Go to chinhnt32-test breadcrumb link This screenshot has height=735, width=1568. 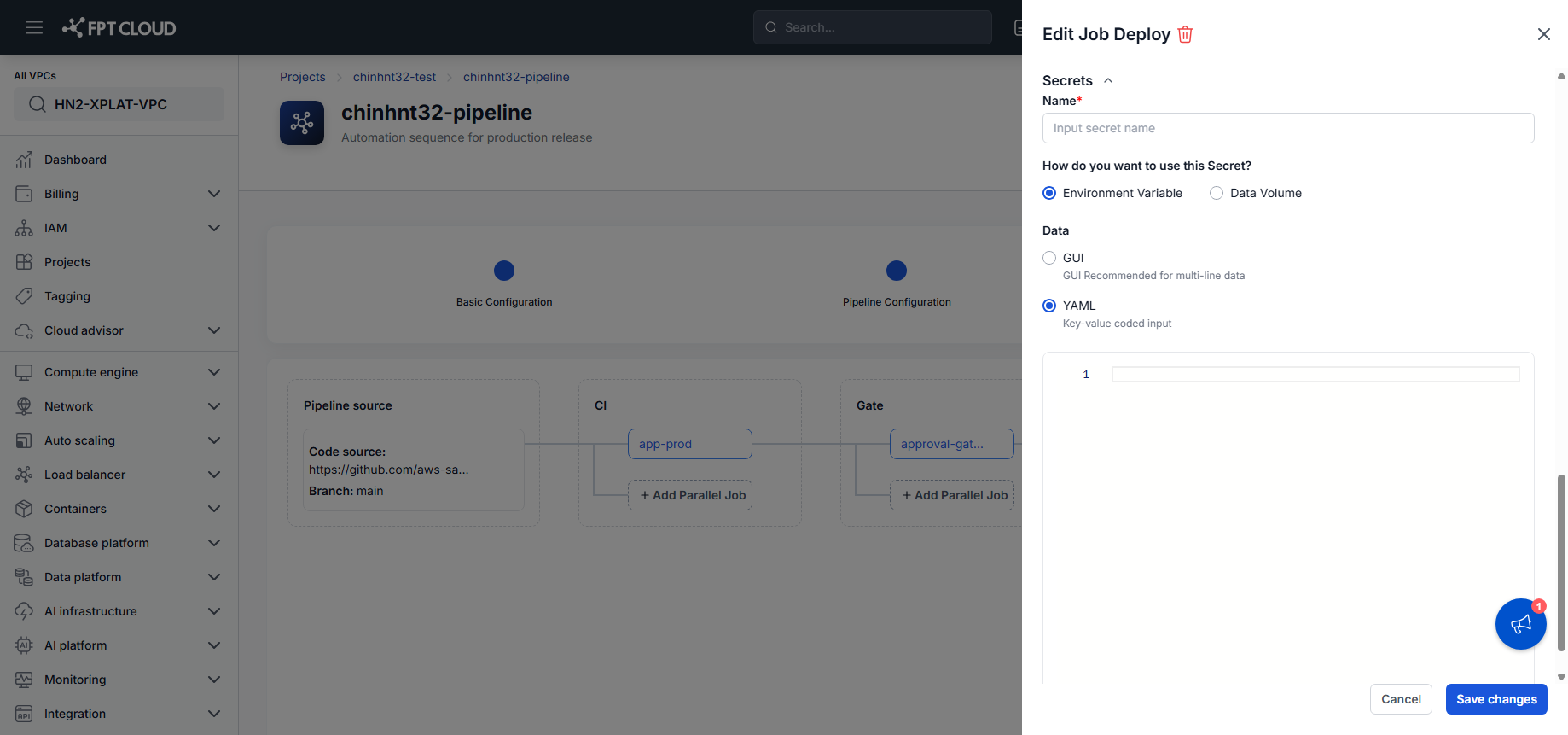click(394, 77)
